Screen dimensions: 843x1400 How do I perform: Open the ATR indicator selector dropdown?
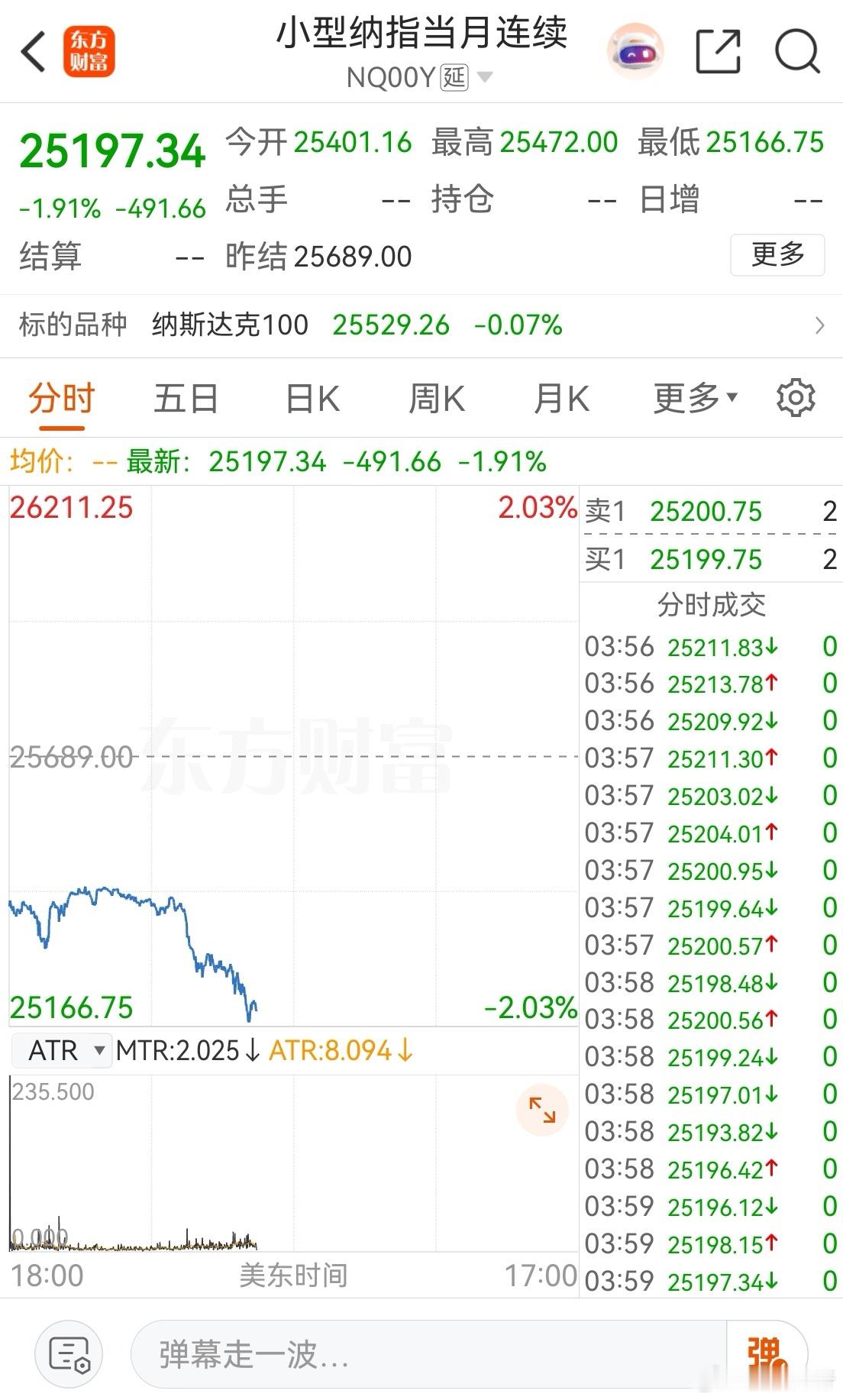point(61,1050)
